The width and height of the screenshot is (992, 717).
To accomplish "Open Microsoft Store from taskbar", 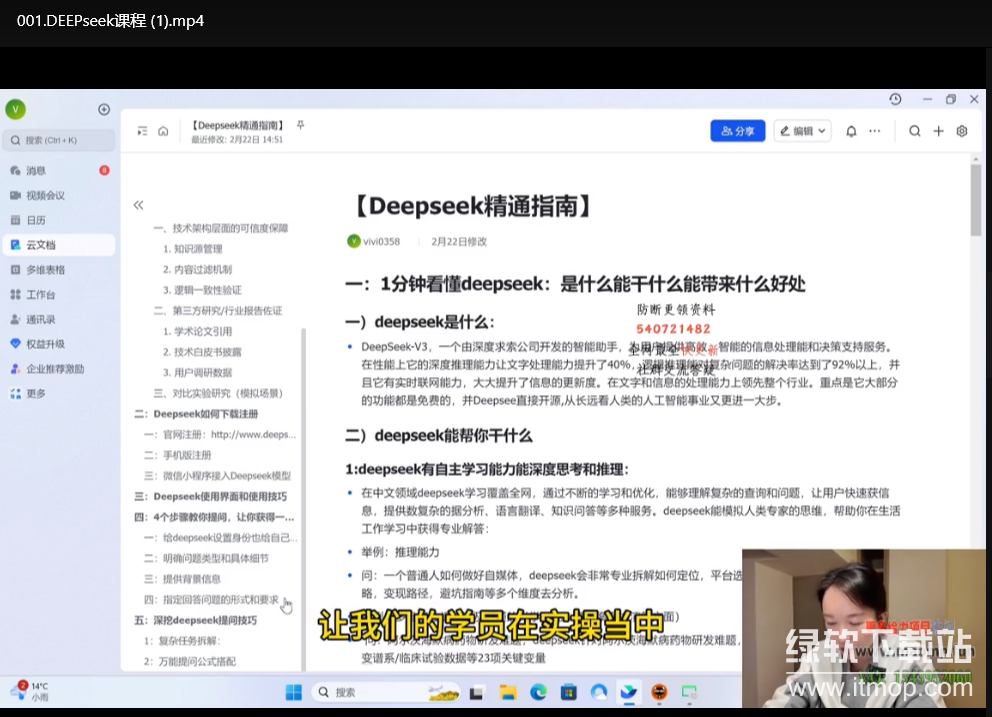I will click(x=569, y=692).
